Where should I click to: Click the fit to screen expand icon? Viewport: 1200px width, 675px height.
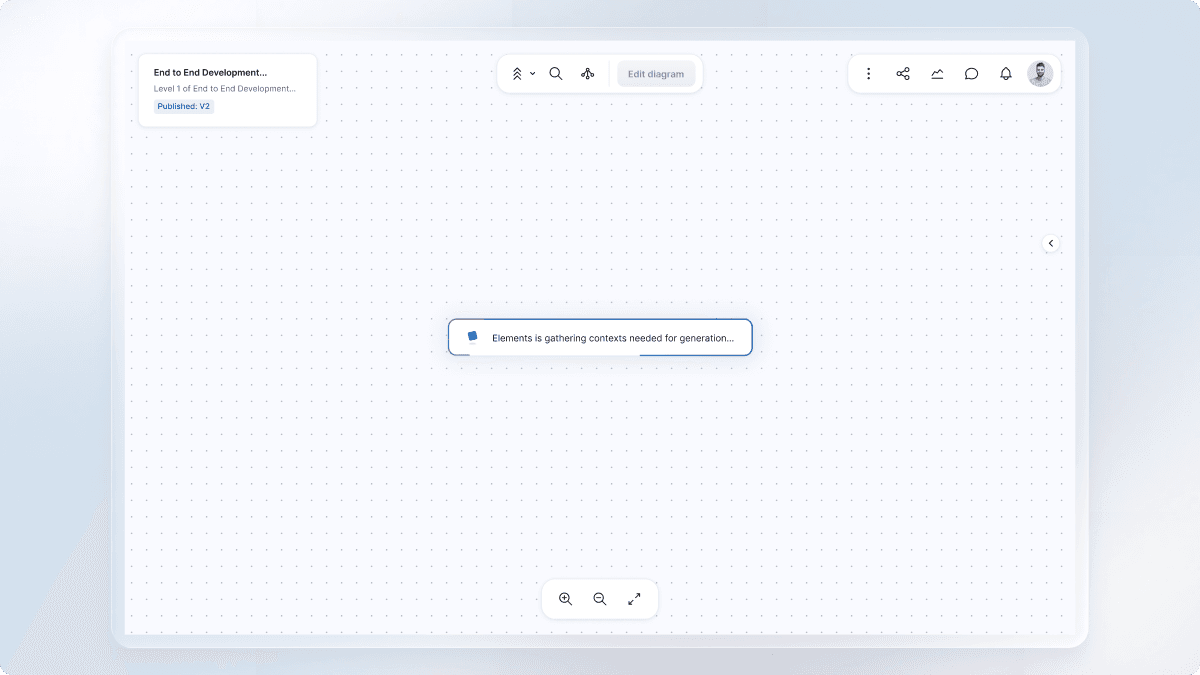click(634, 599)
